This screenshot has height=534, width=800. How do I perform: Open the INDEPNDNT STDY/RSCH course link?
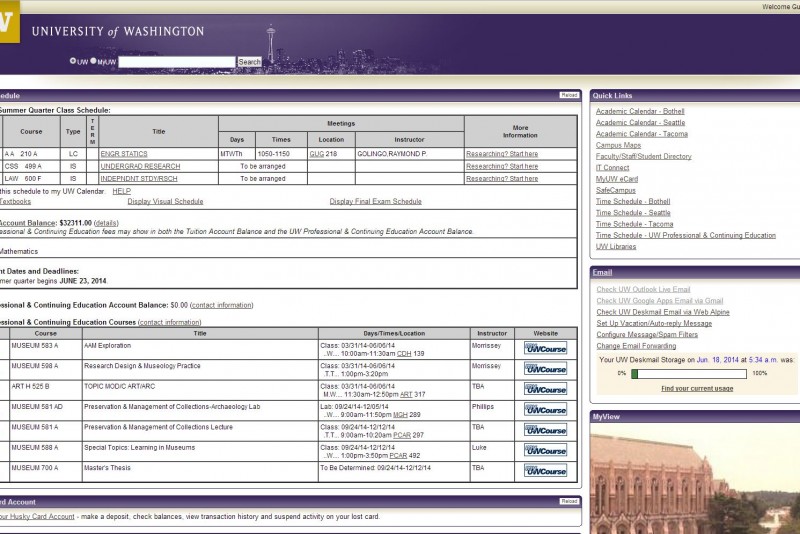(139, 179)
